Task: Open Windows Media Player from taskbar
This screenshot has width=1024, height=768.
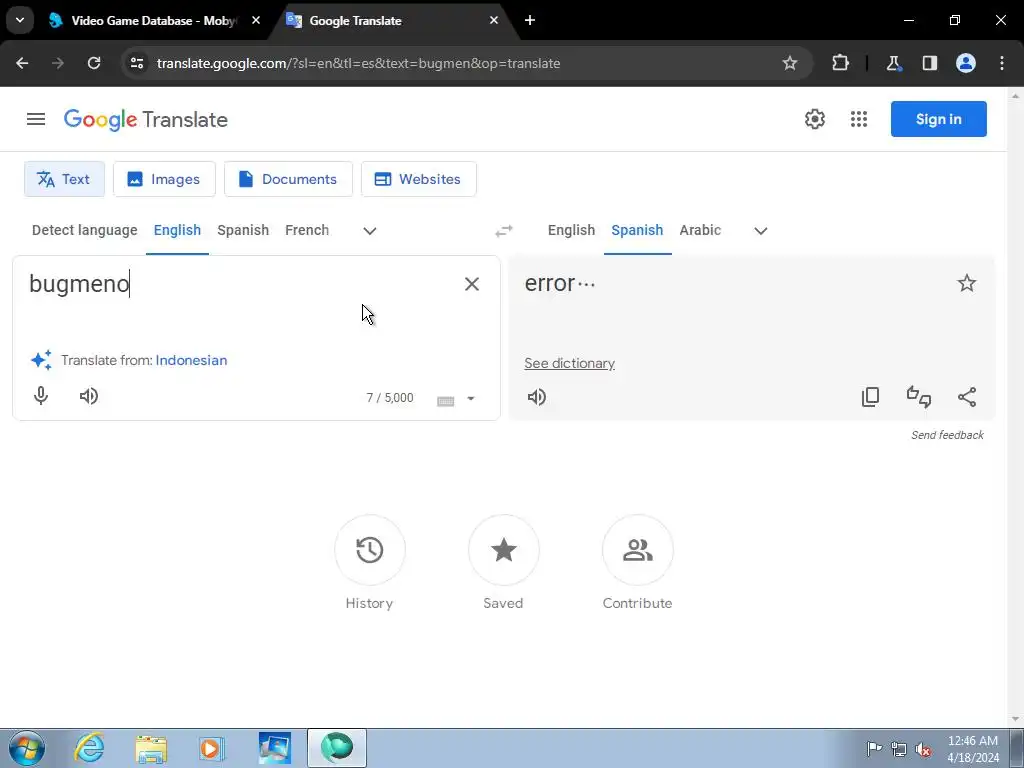Action: pyautogui.click(x=211, y=748)
